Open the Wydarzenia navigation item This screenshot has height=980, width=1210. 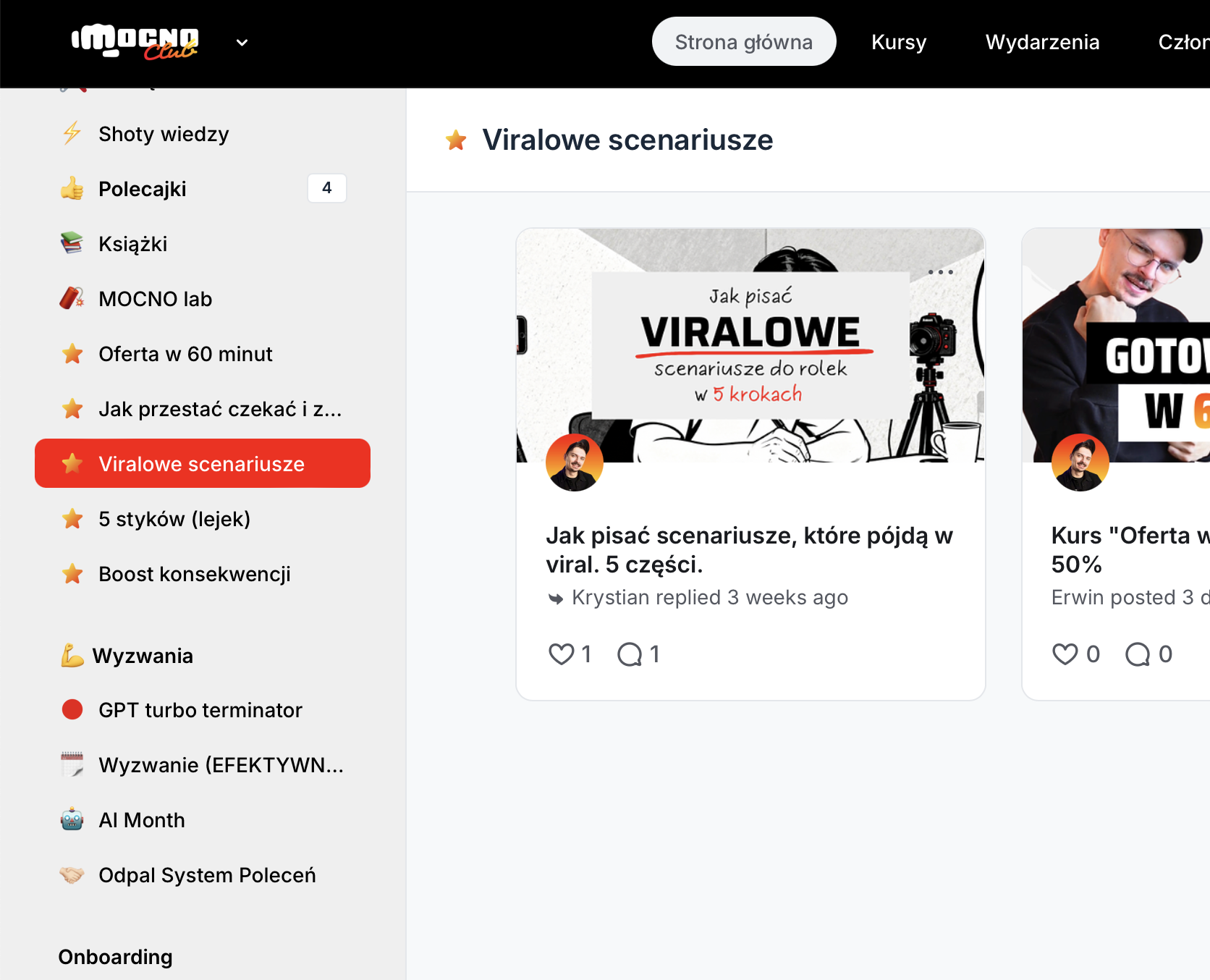tap(1042, 41)
